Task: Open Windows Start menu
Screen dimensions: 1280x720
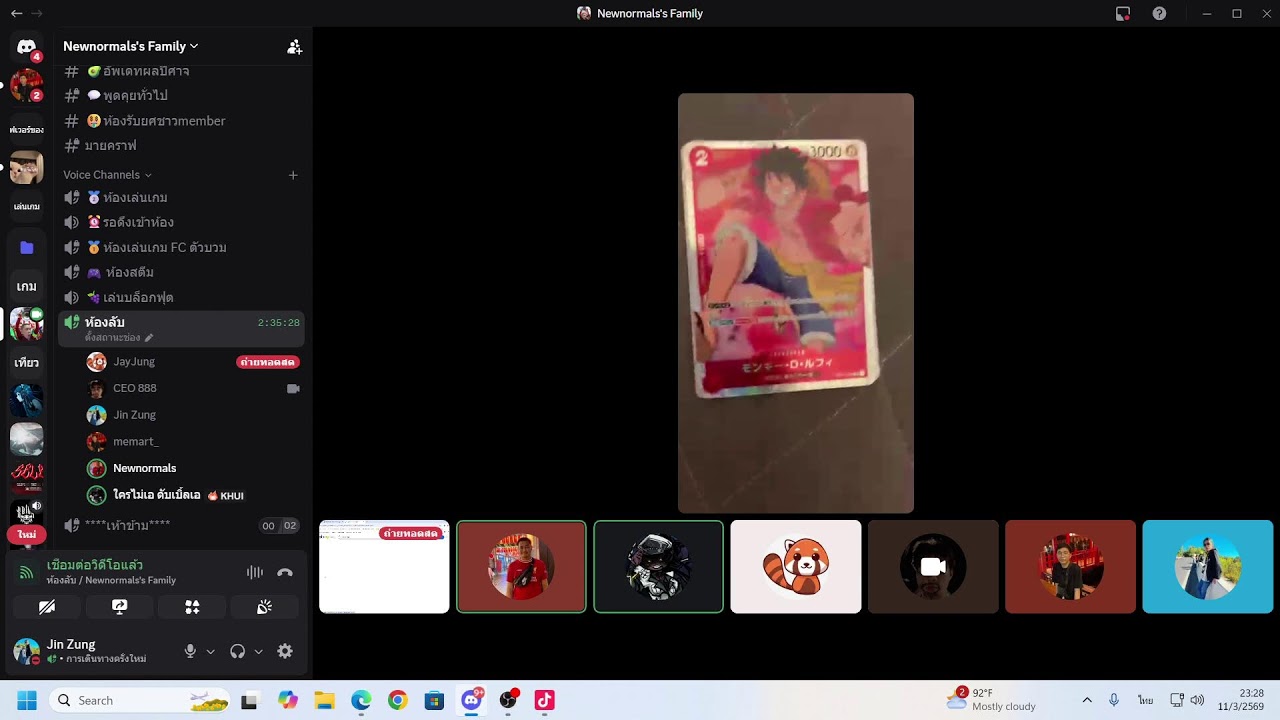Action: [27, 700]
